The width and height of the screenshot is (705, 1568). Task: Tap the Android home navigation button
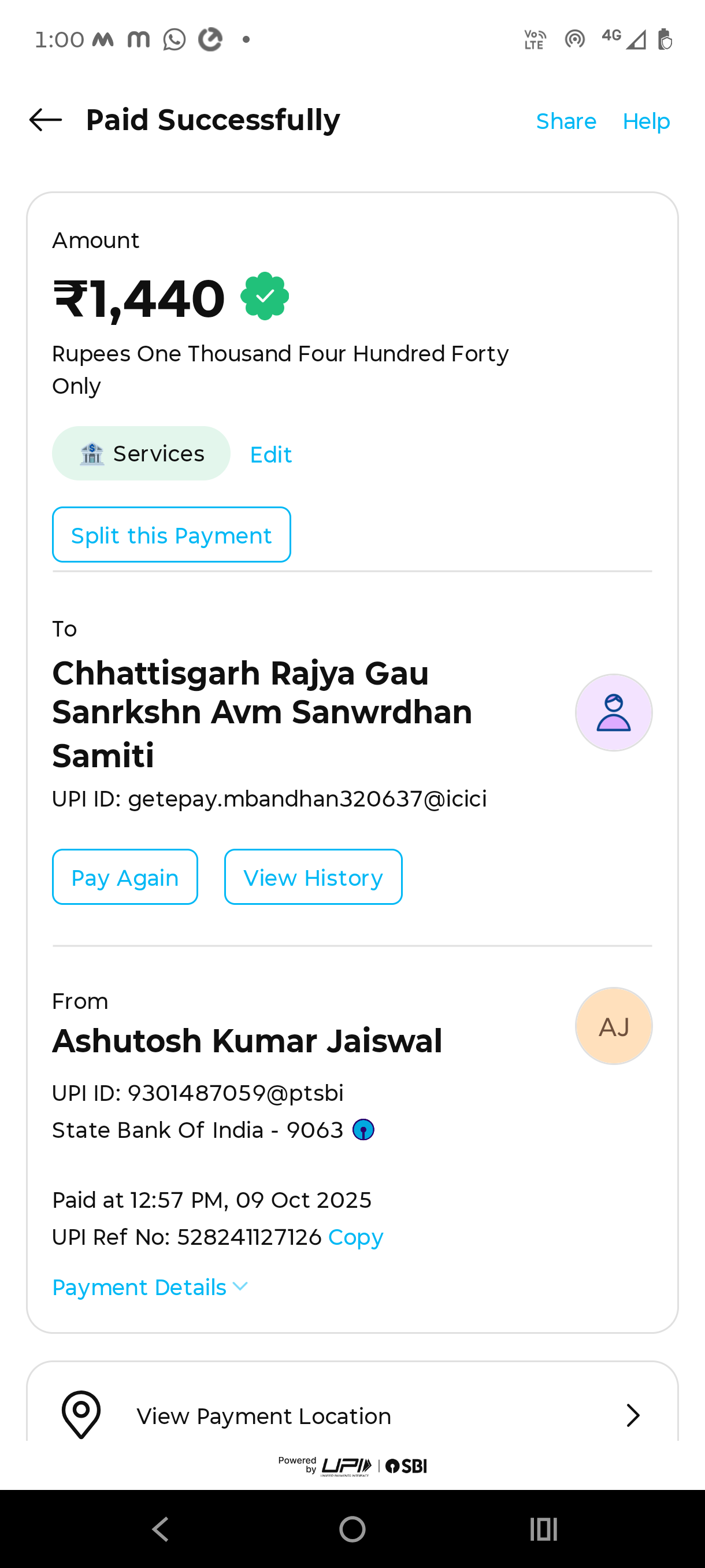(x=352, y=1529)
